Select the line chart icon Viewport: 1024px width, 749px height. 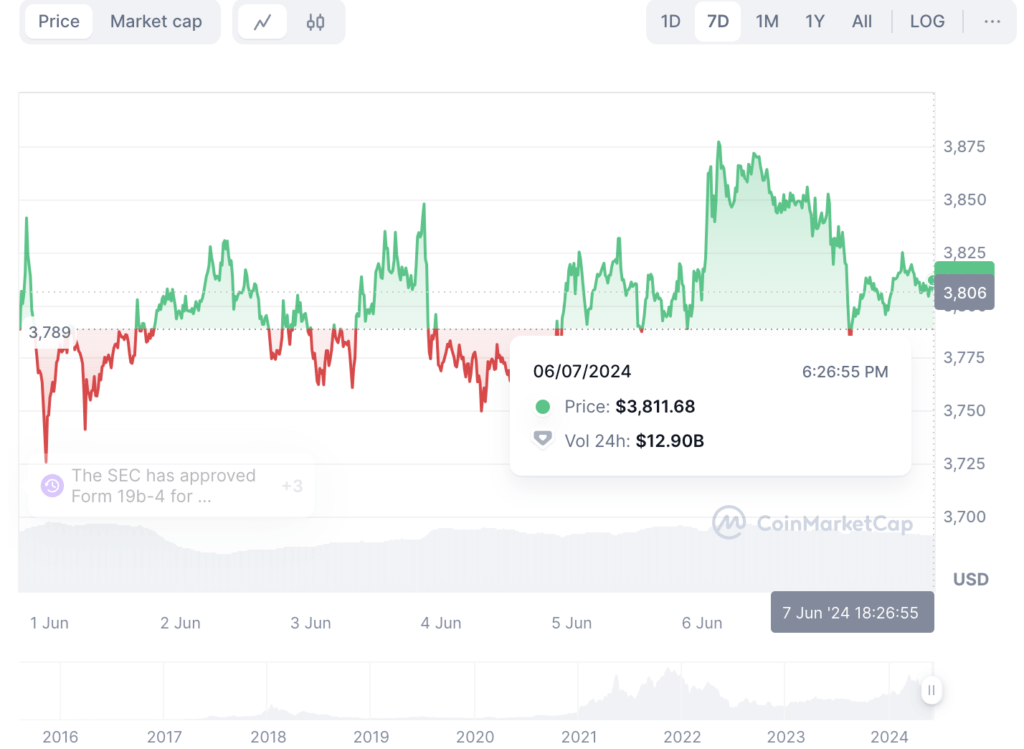click(x=261, y=21)
